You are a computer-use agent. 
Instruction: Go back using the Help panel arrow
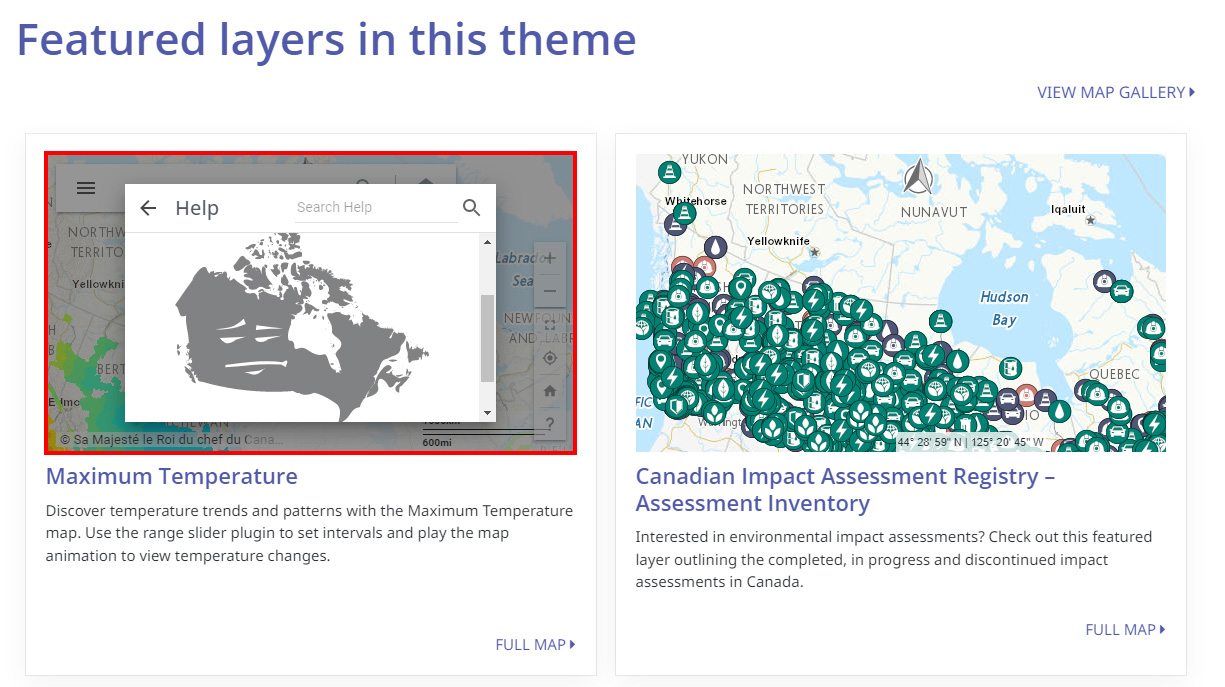147,207
